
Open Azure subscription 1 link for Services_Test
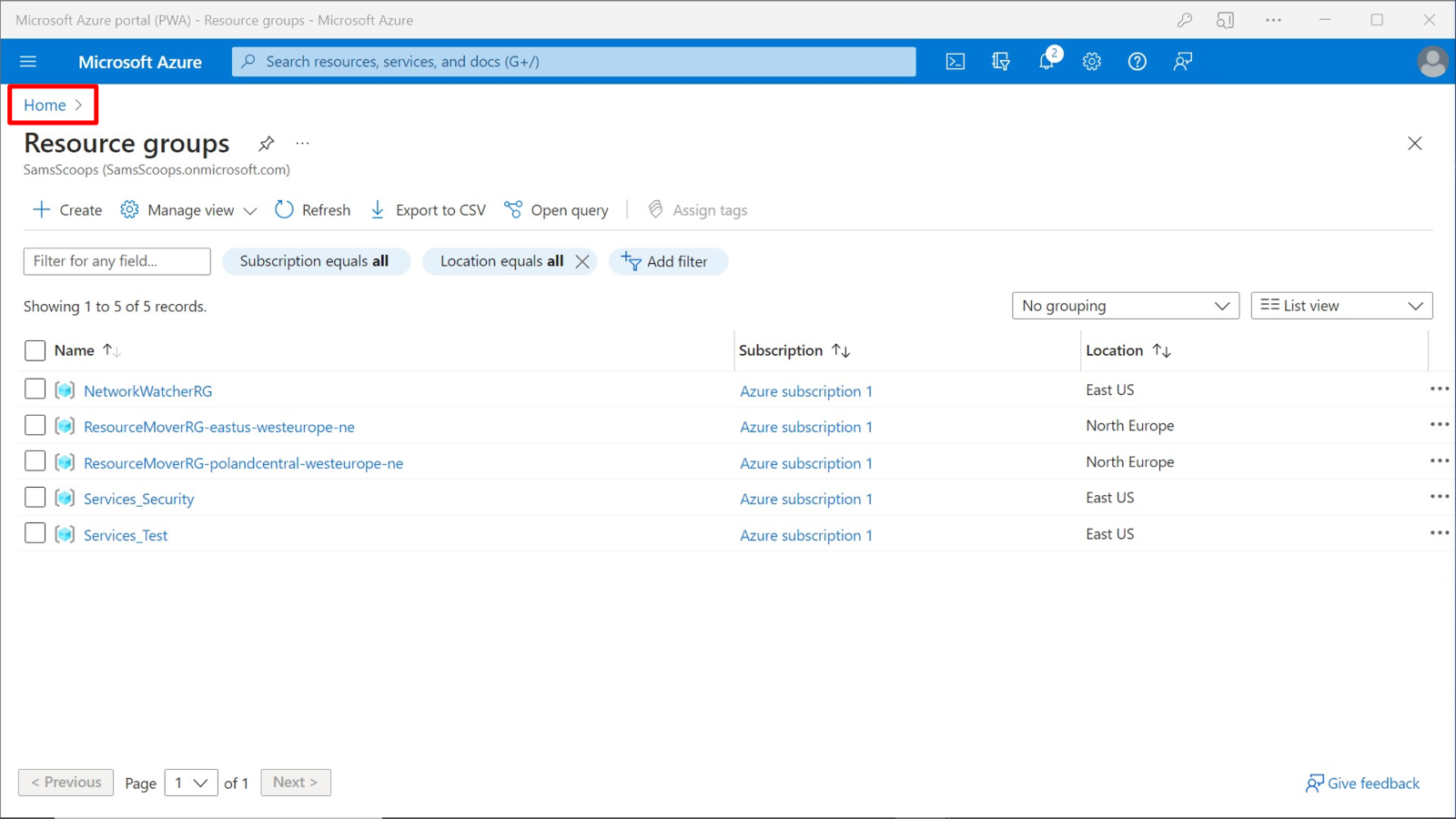click(806, 535)
